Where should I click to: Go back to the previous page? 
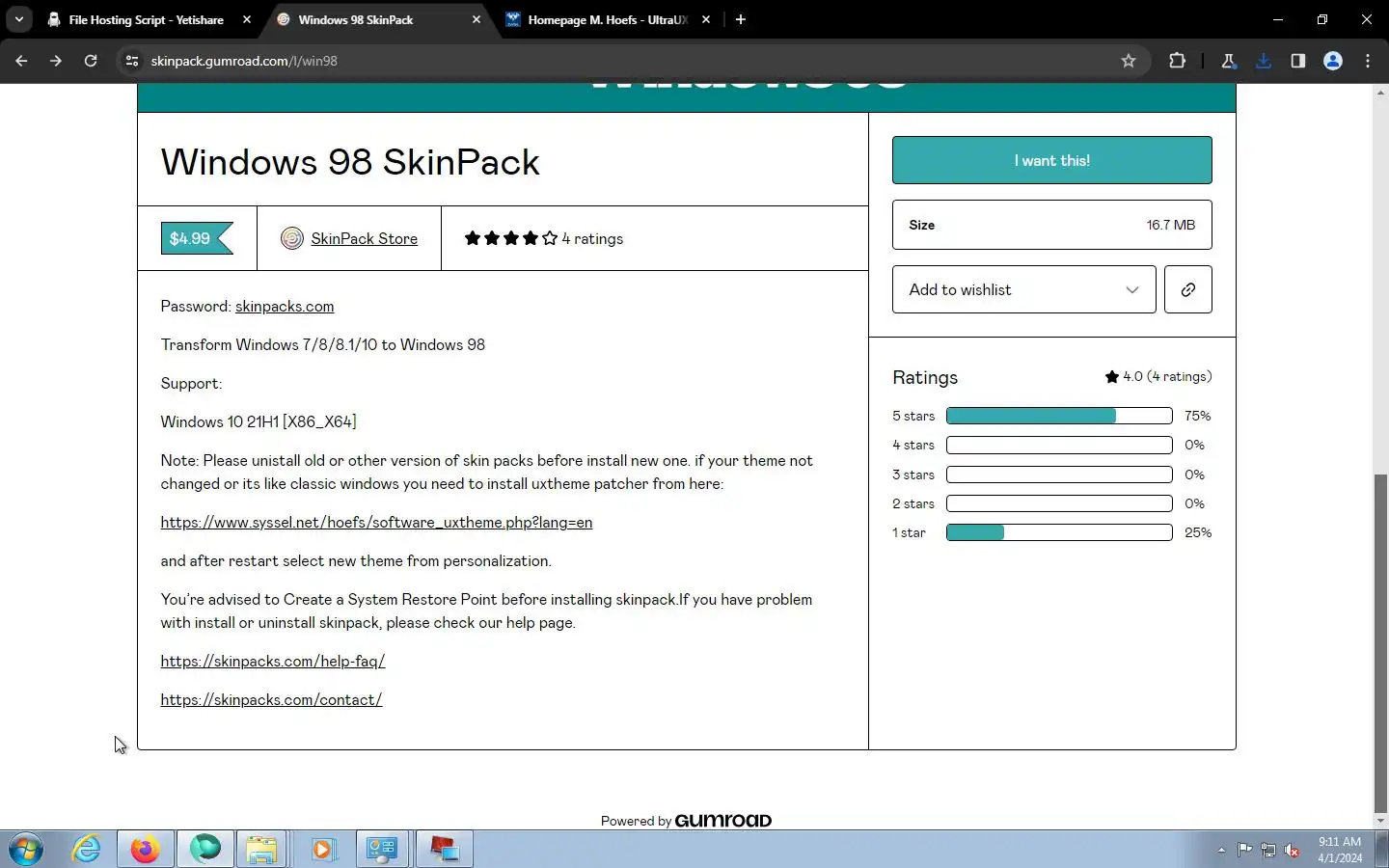click(21, 61)
